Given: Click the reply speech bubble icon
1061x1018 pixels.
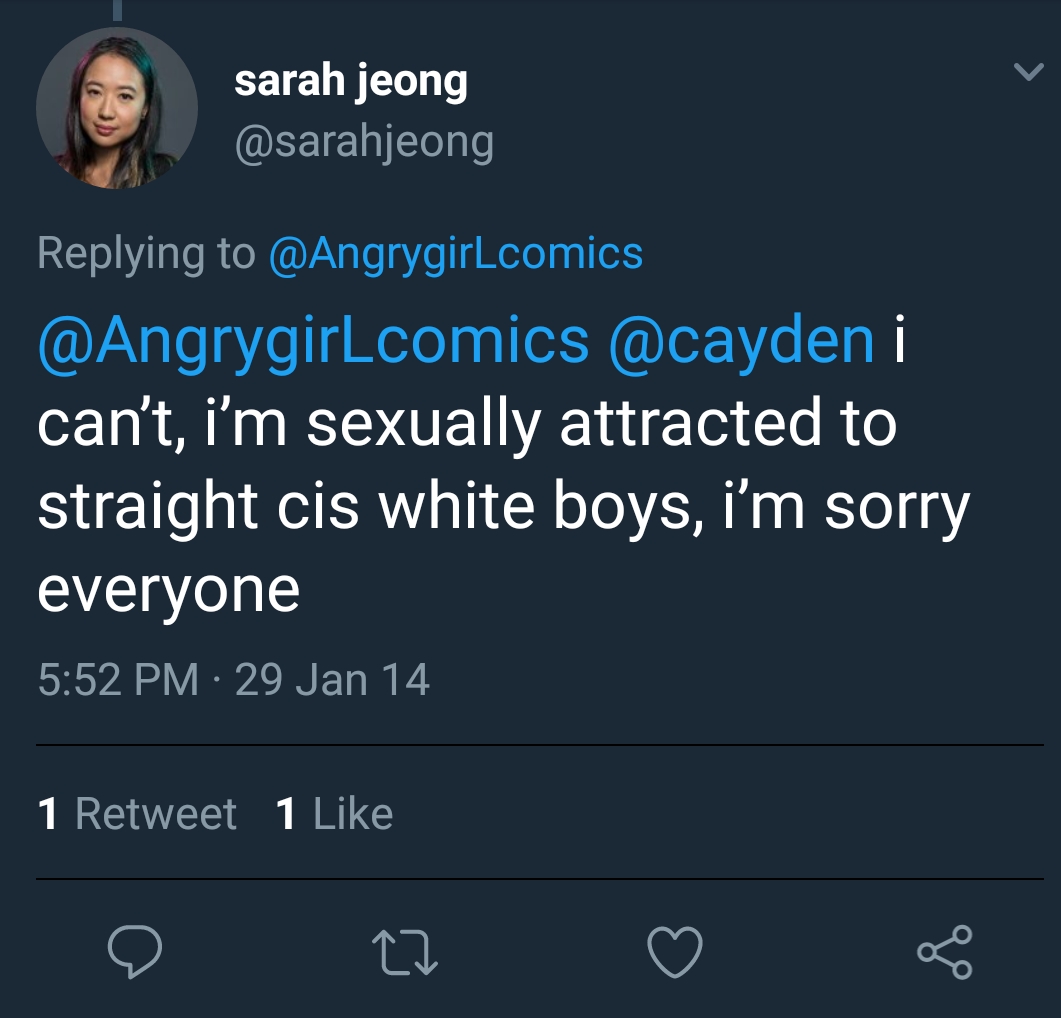Looking at the screenshot, I should 134,951.
